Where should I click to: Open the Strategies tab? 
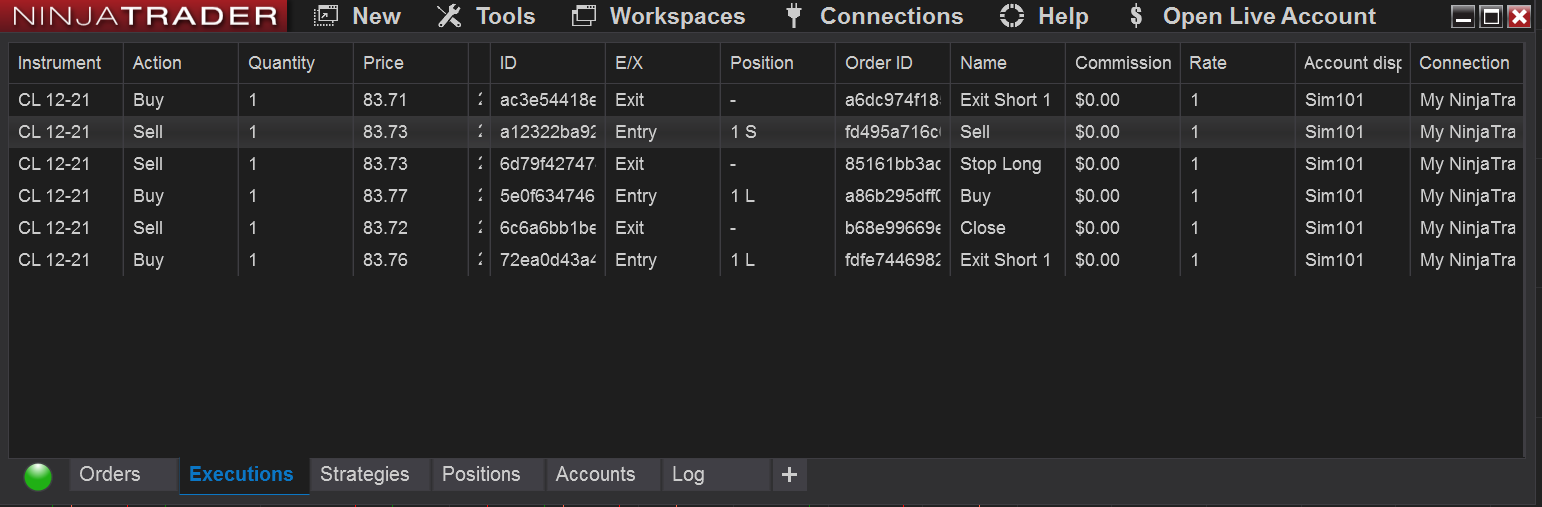(x=364, y=475)
